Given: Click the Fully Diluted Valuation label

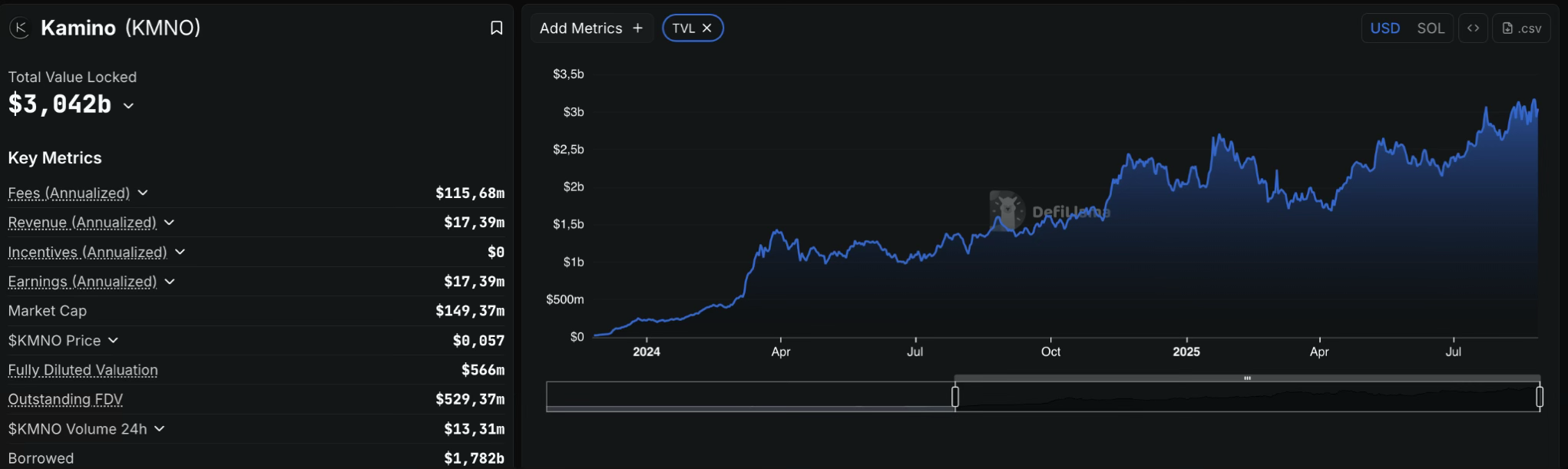Looking at the screenshot, I should pyautogui.click(x=83, y=370).
